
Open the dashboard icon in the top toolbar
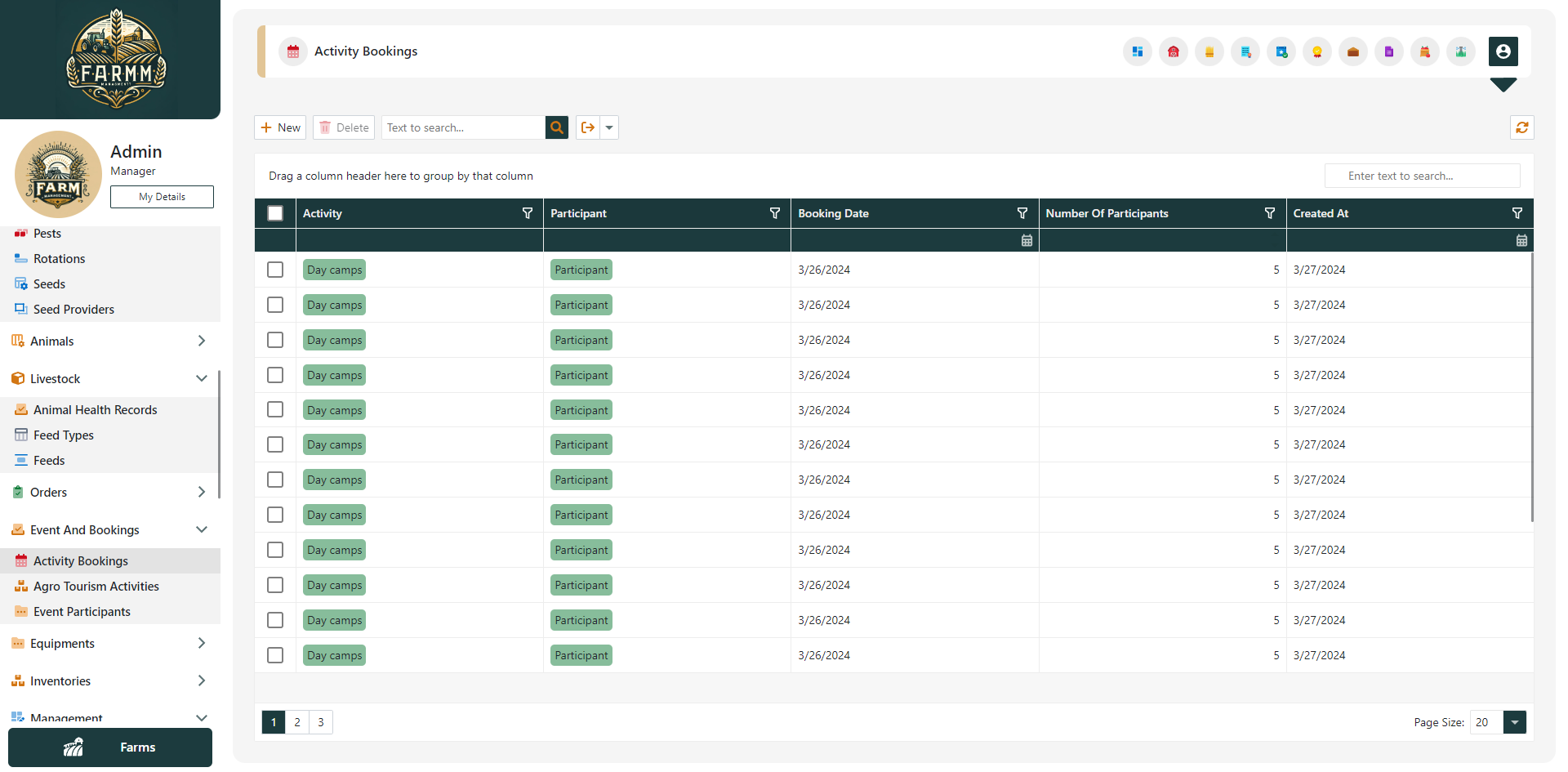(x=1137, y=51)
